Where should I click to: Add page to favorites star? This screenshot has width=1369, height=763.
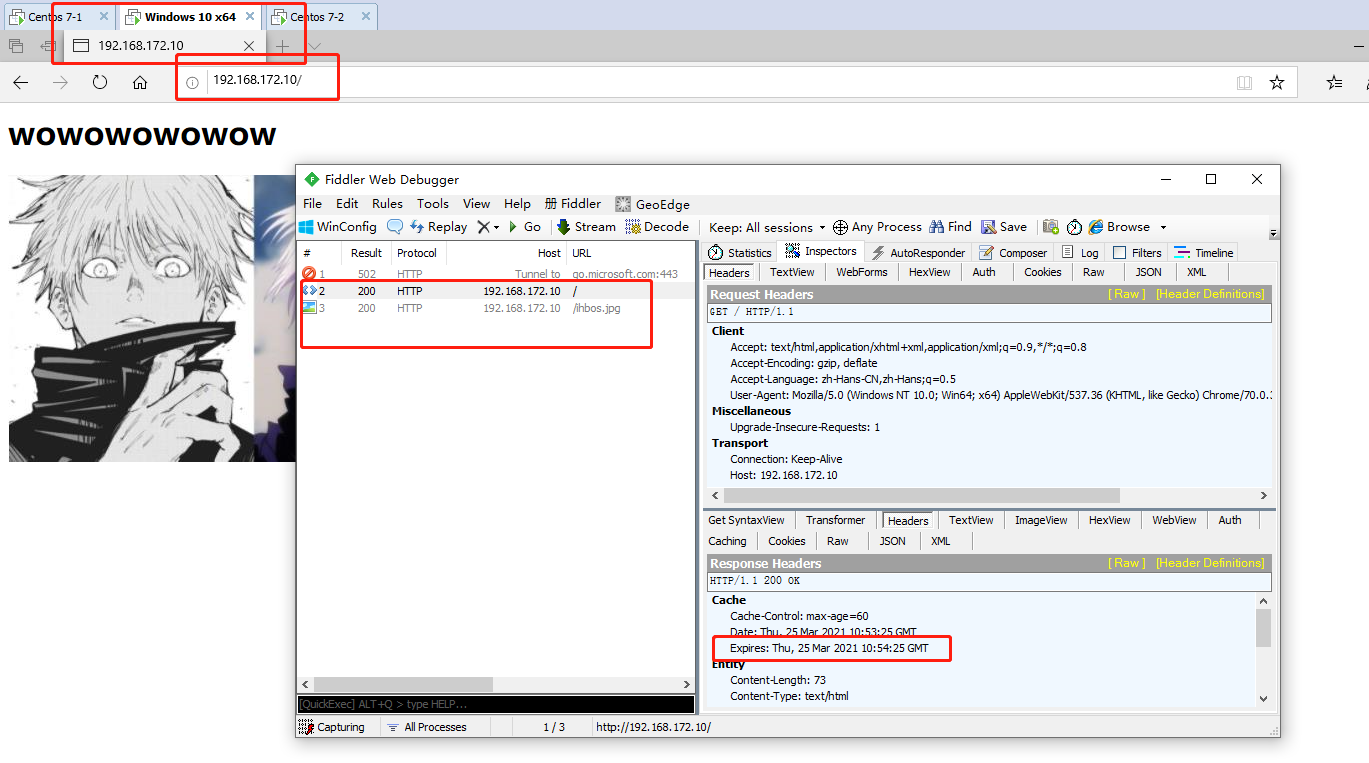pos(1277,83)
